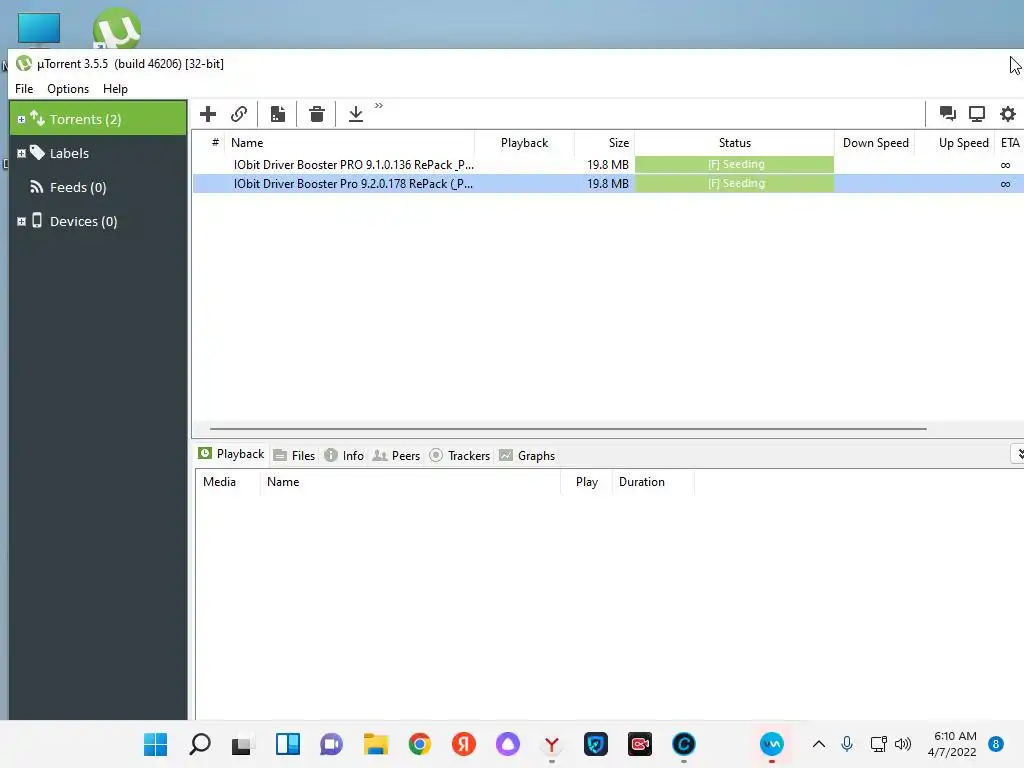Open the File menu
Image resolution: width=1024 pixels, height=768 pixels.
tap(24, 89)
